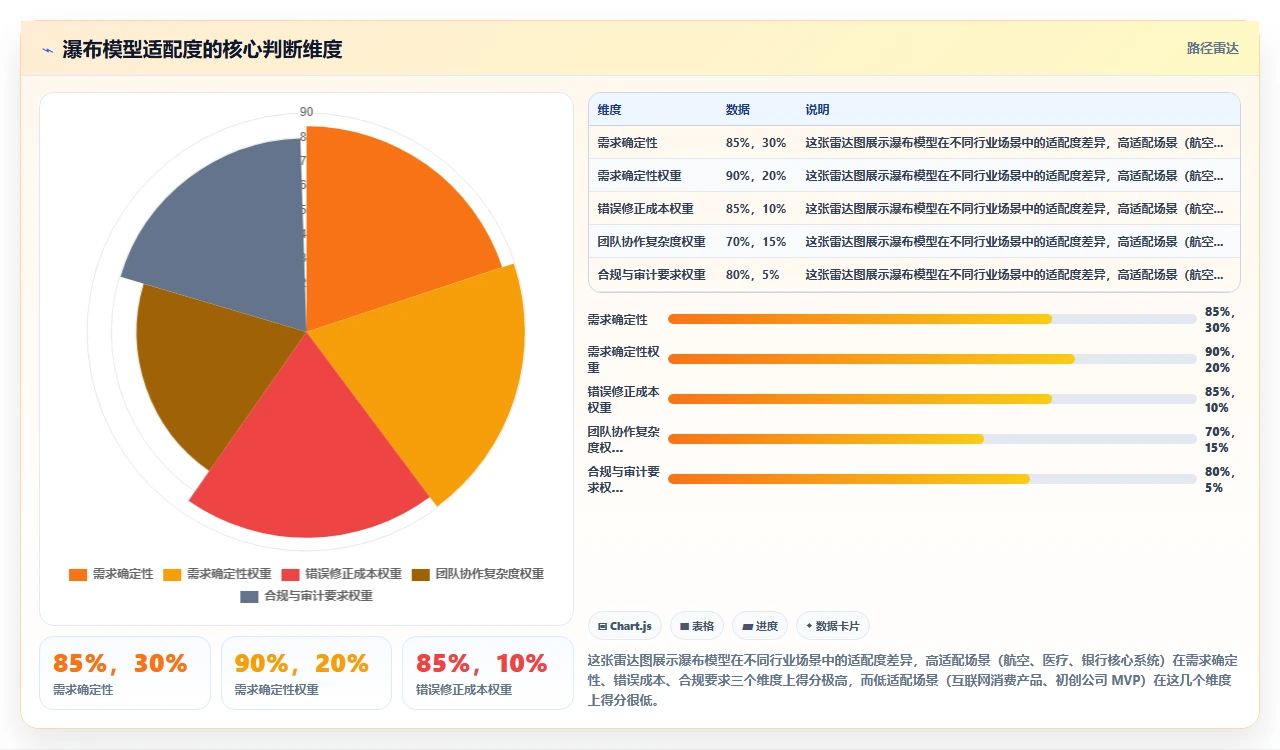The width and height of the screenshot is (1280, 750).
Task: Click the 合规与审计要求权... progress bar
Action: pos(932,479)
